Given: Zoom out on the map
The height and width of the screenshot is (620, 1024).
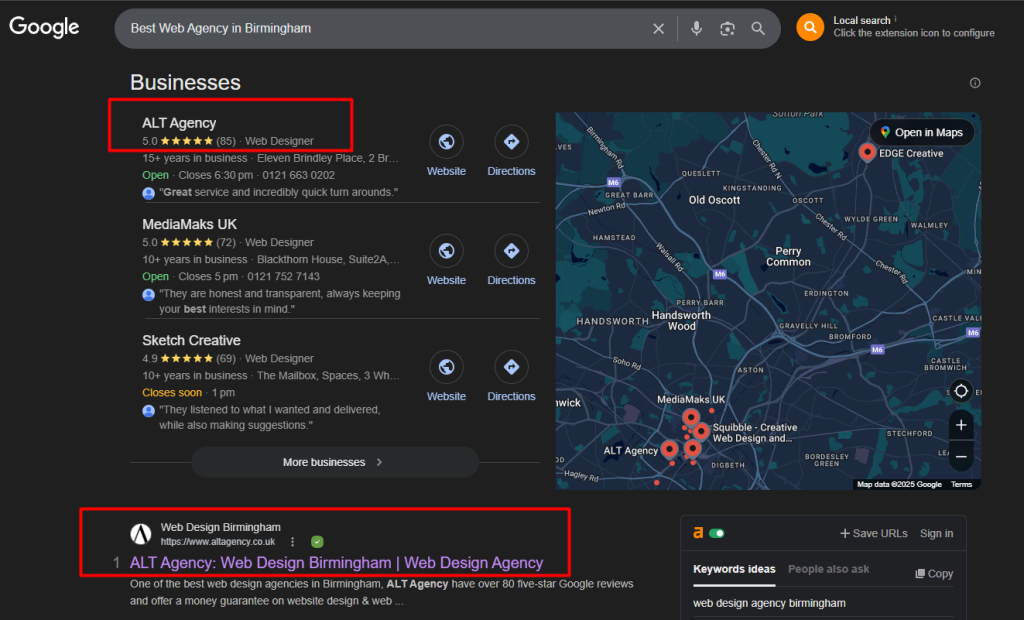Looking at the screenshot, I should click(x=961, y=457).
